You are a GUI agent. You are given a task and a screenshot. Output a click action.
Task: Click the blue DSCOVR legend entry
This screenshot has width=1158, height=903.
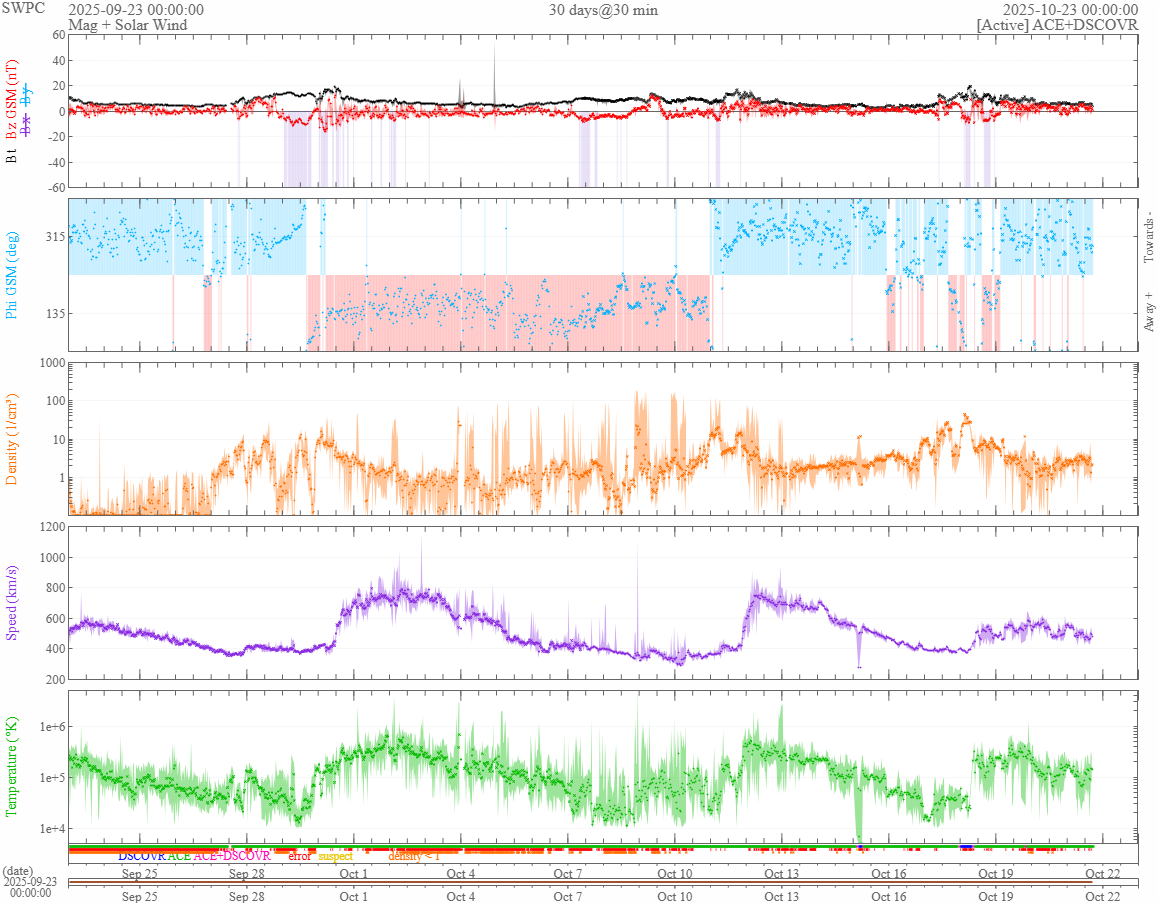click(142, 856)
